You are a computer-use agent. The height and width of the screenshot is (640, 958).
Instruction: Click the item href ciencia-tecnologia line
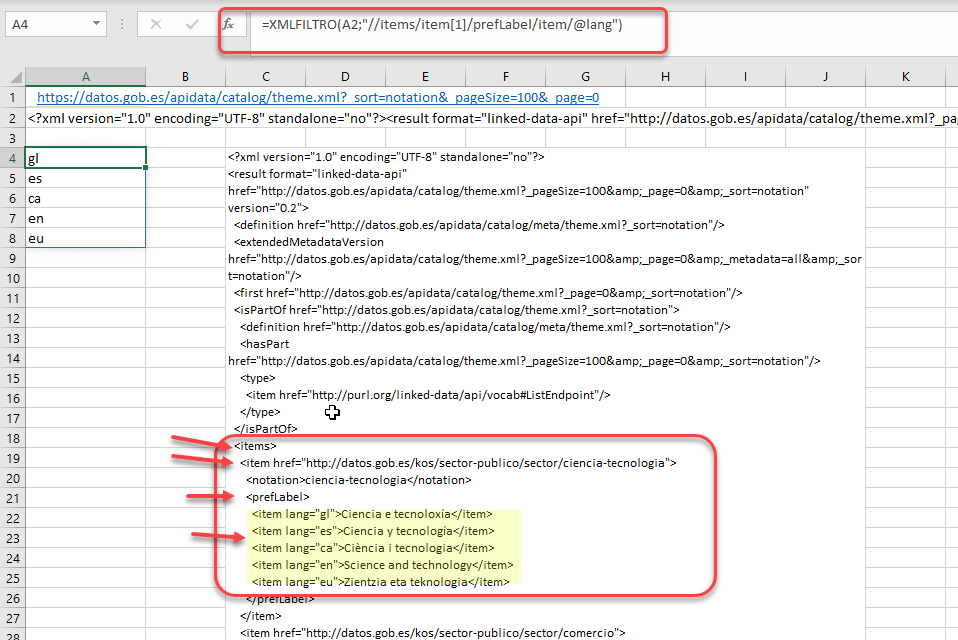(458, 463)
